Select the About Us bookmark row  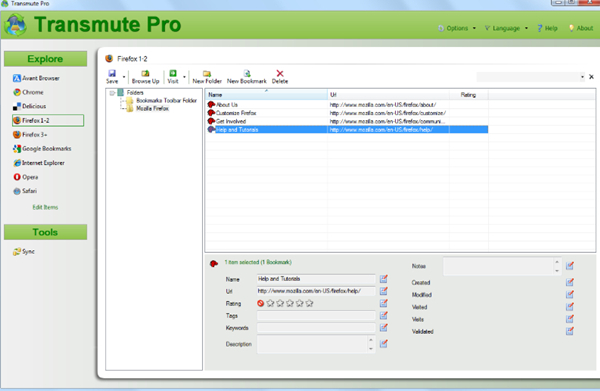pos(347,105)
